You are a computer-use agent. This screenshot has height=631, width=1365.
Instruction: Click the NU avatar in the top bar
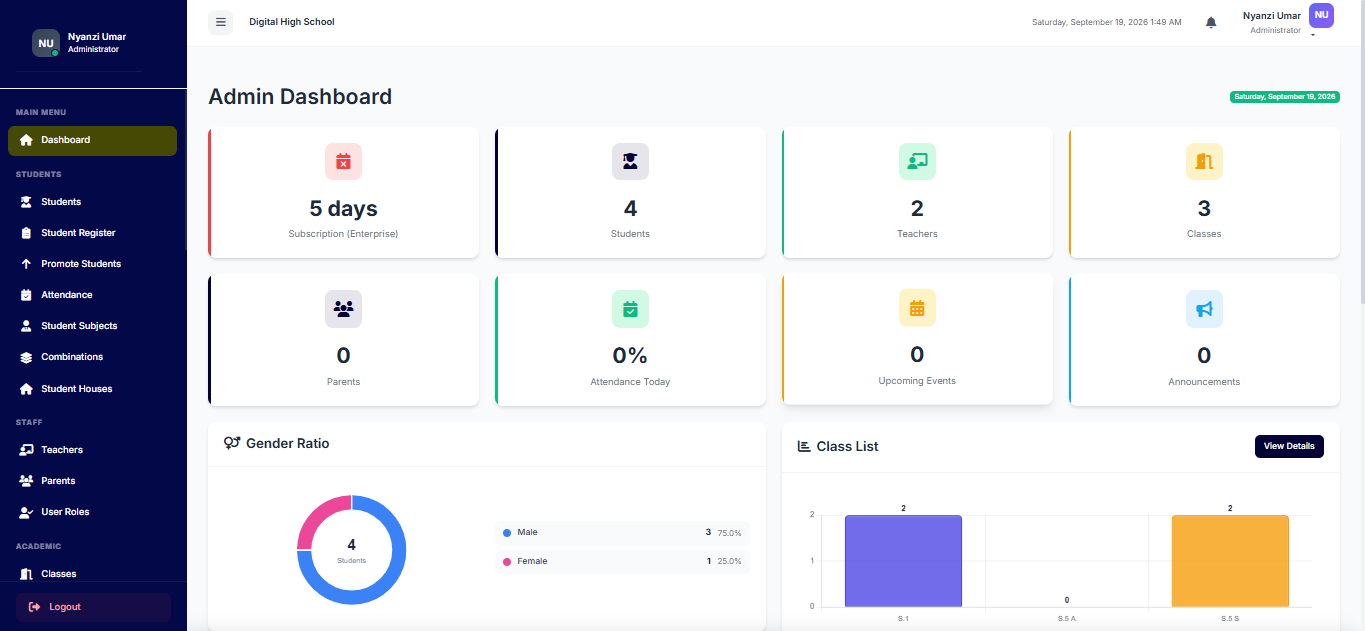click(1321, 15)
